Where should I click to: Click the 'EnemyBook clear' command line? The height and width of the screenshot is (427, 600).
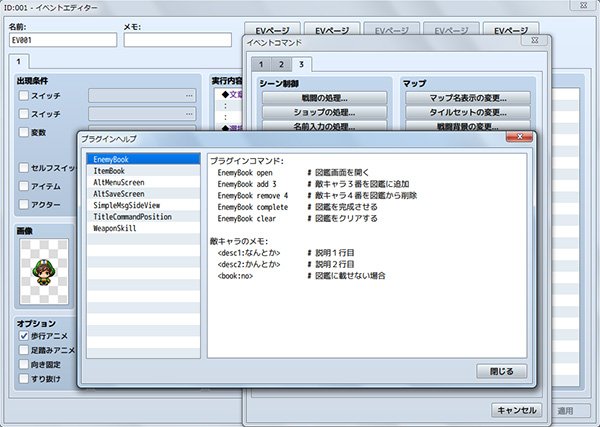pos(247,218)
